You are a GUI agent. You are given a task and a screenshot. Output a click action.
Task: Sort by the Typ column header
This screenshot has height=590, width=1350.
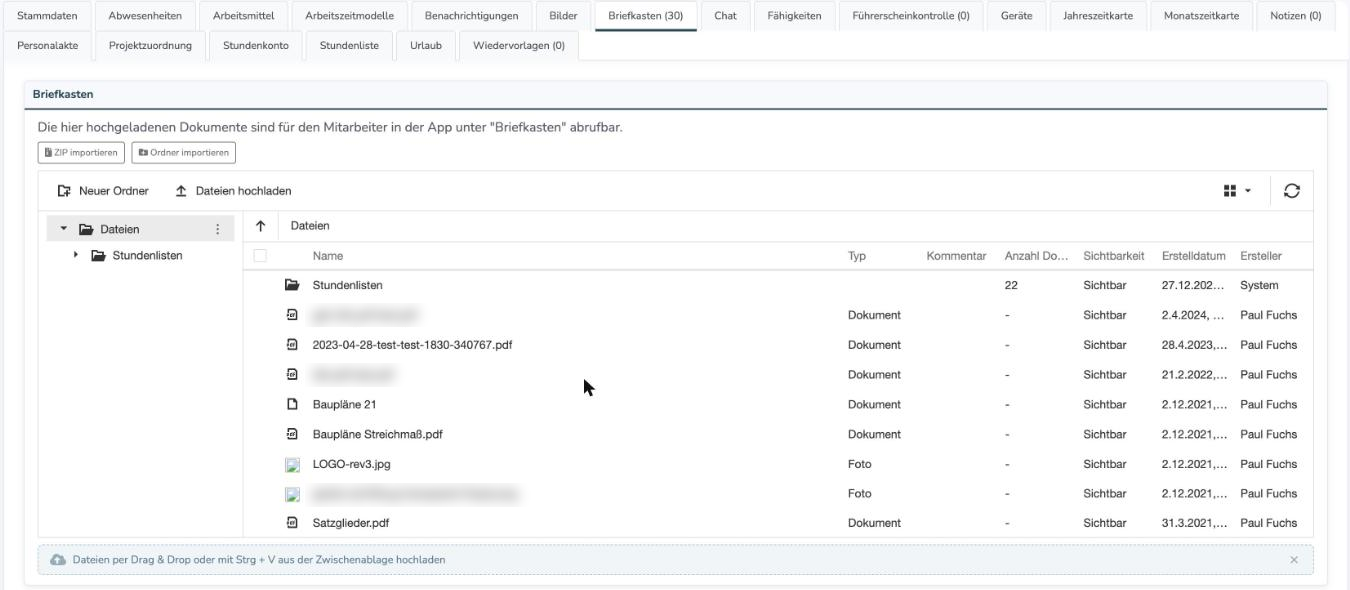tap(857, 256)
